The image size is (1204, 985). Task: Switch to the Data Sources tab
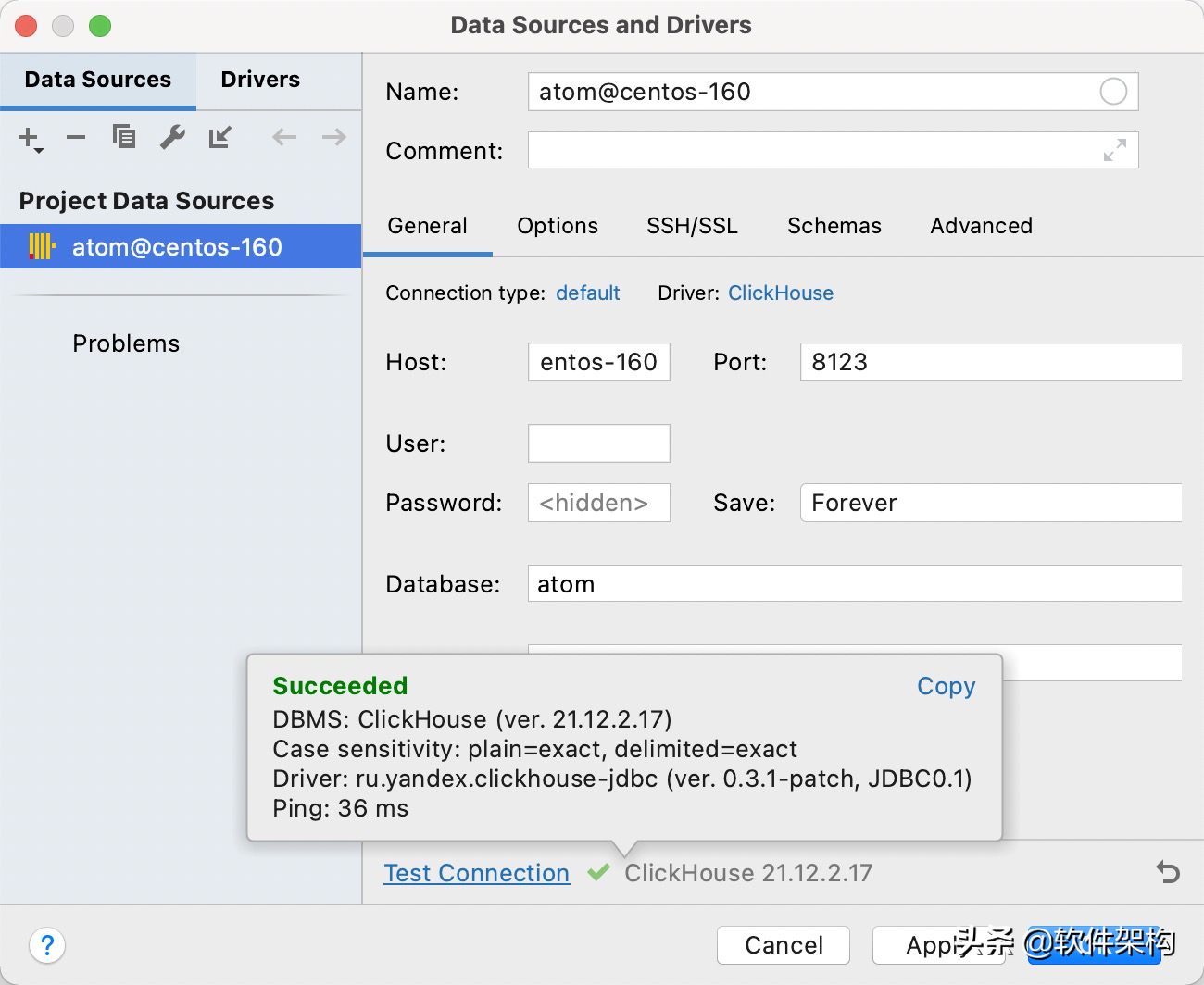98,80
